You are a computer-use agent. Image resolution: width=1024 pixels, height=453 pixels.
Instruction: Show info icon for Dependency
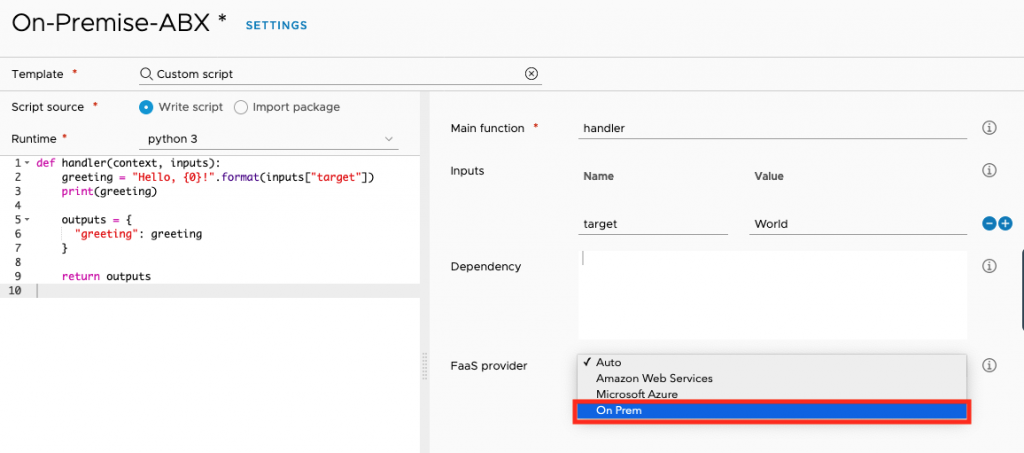(x=989, y=266)
